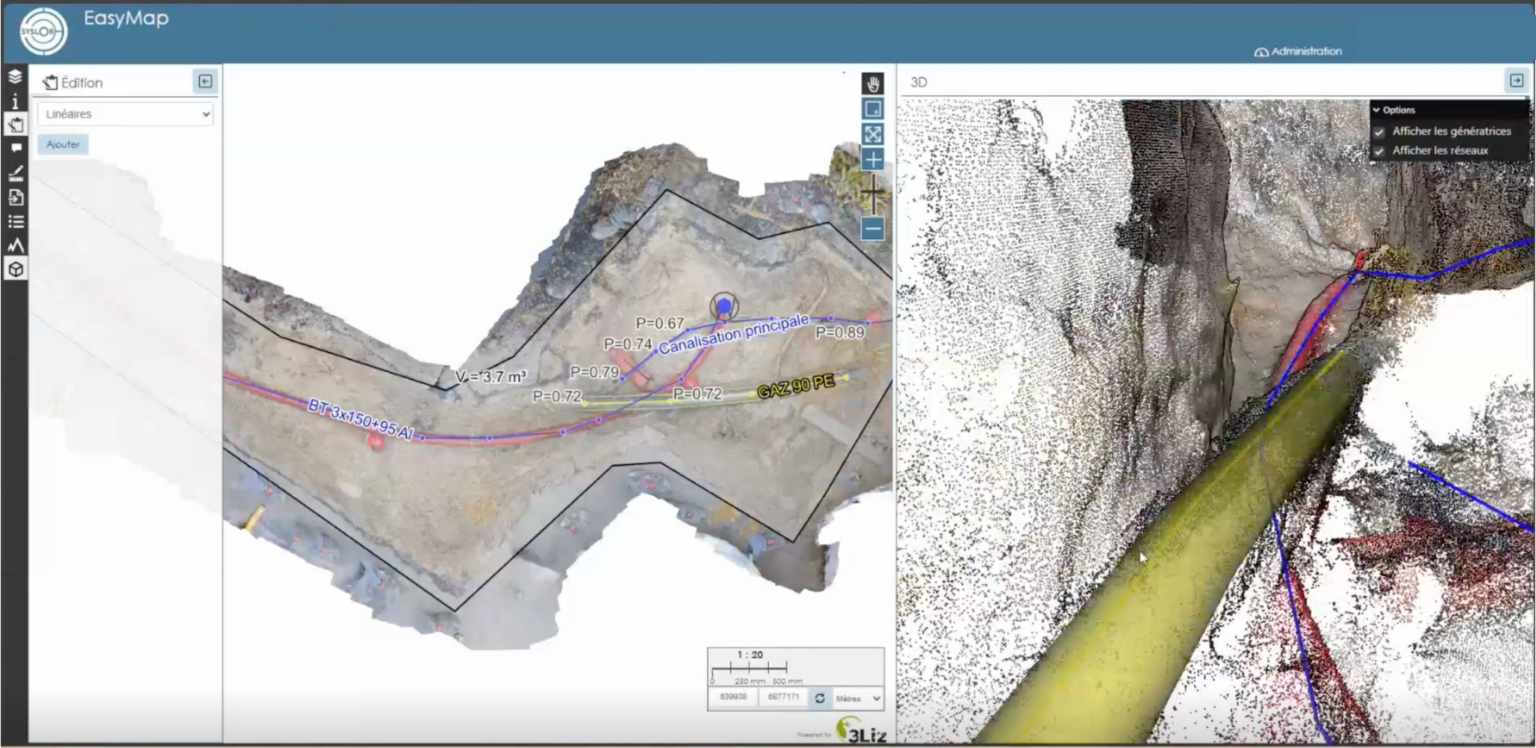Zoom map to full extent
The image size is (1536, 748).
(x=873, y=134)
